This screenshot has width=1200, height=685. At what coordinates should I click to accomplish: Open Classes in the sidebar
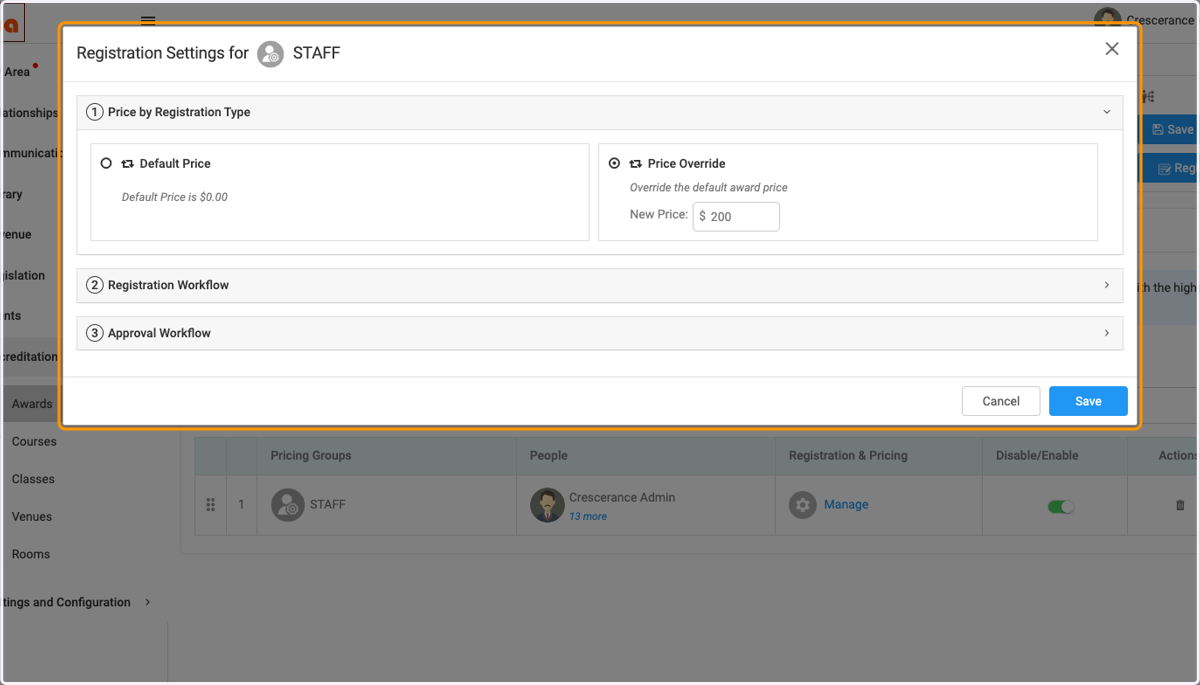click(x=33, y=479)
